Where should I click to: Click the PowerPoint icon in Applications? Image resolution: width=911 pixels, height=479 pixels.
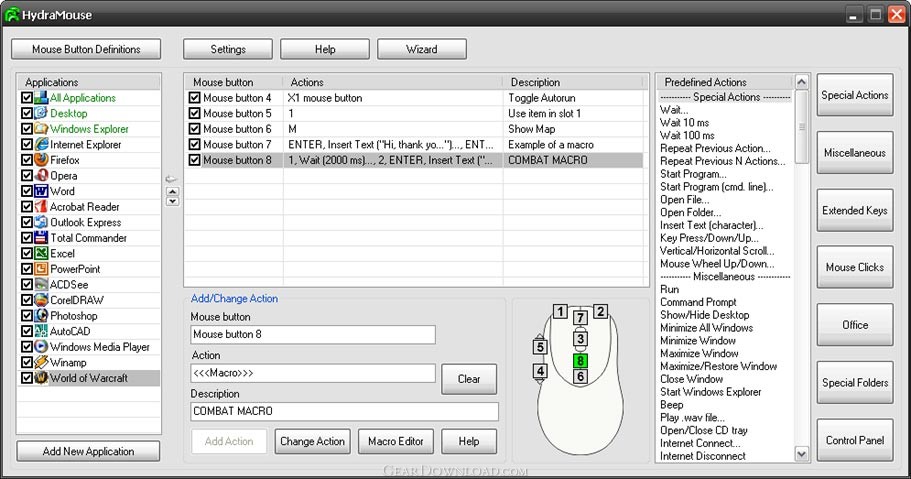click(41, 269)
